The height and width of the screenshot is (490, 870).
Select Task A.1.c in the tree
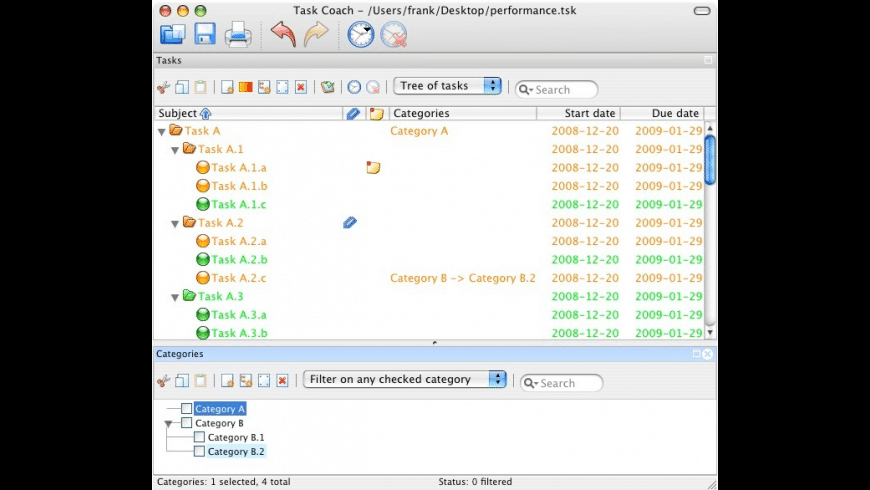click(x=239, y=204)
